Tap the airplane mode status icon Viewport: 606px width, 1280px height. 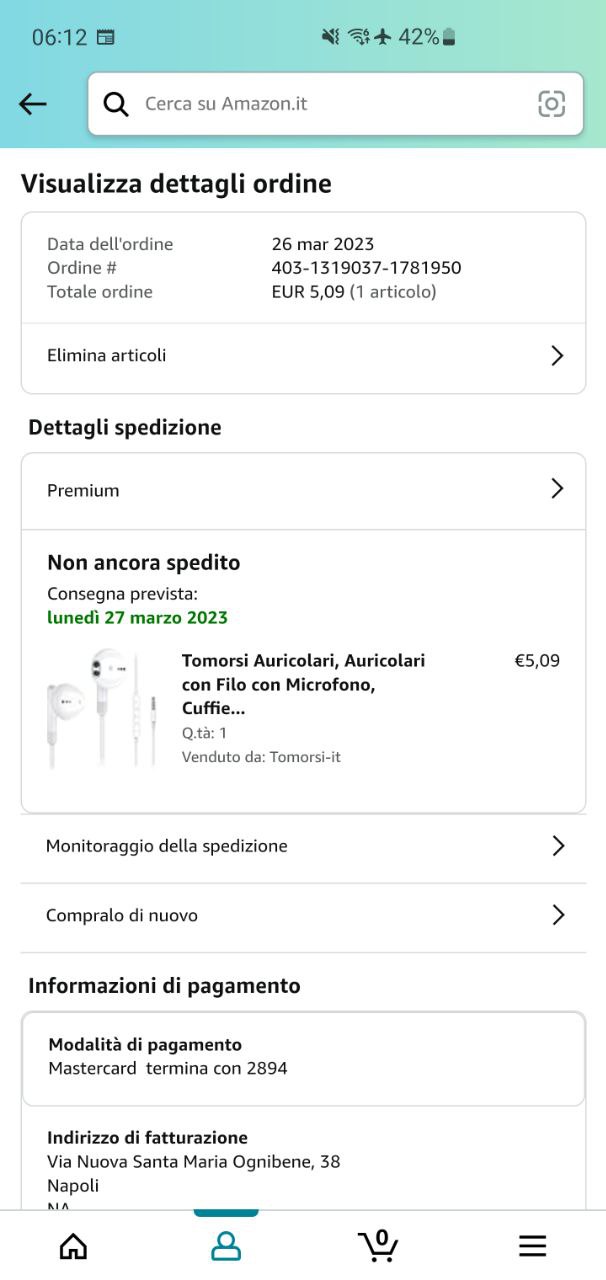click(x=383, y=37)
